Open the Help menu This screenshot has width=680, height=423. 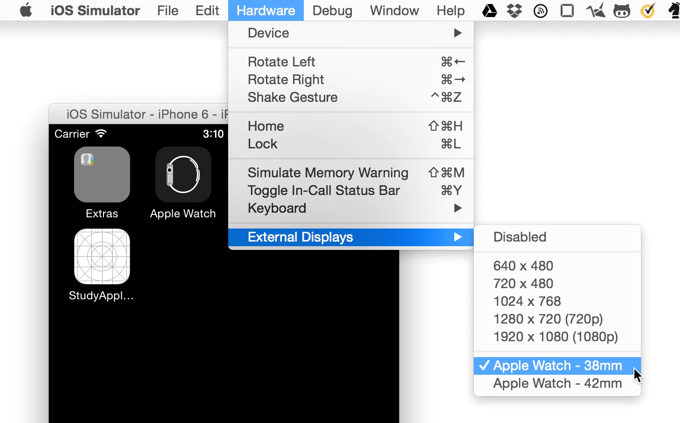(x=451, y=10)
